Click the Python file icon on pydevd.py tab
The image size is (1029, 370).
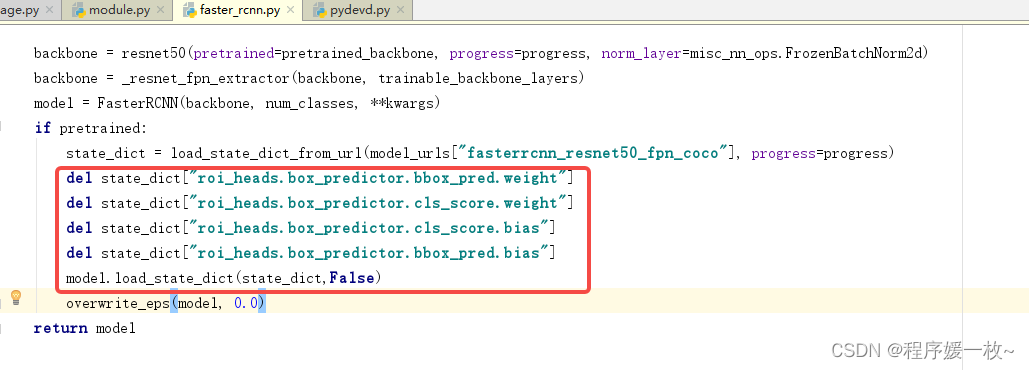[320, 10]
